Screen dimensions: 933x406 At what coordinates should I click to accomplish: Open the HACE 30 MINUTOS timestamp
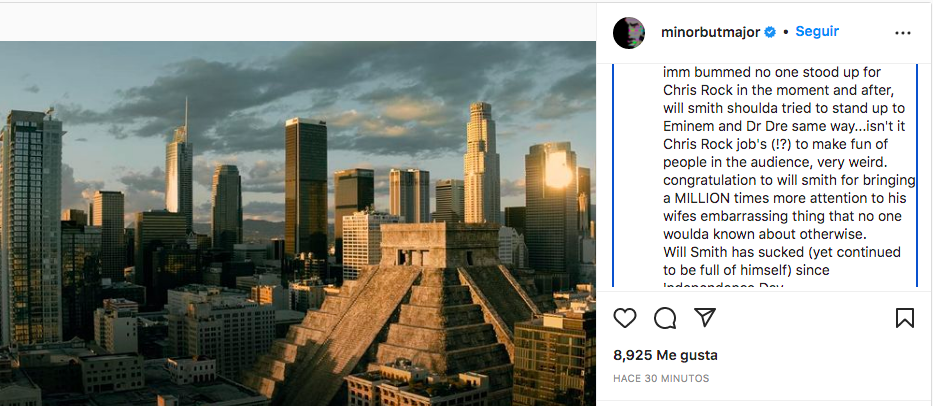coord(661,379)
